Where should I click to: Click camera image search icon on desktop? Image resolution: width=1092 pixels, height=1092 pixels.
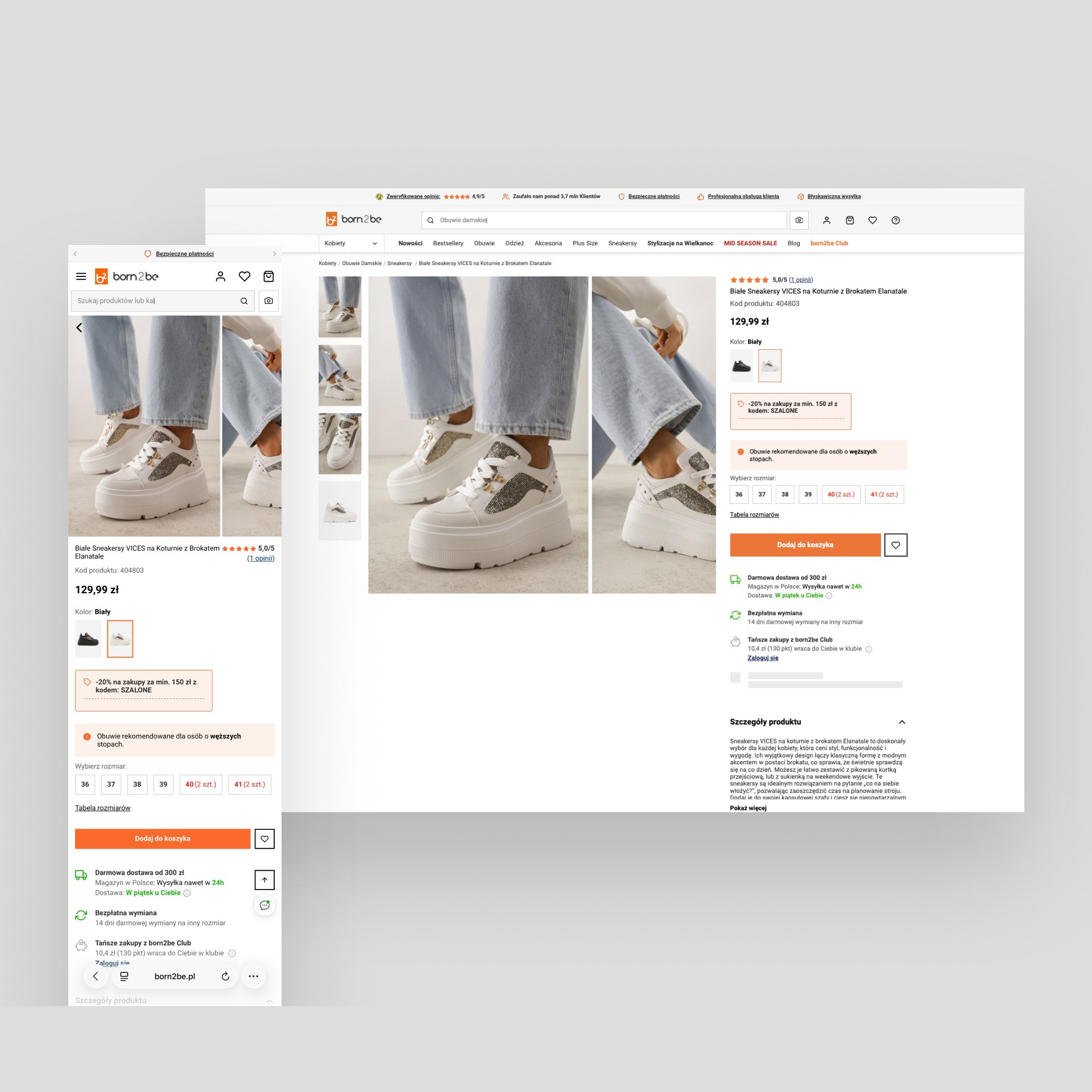(x=799, y=220)
